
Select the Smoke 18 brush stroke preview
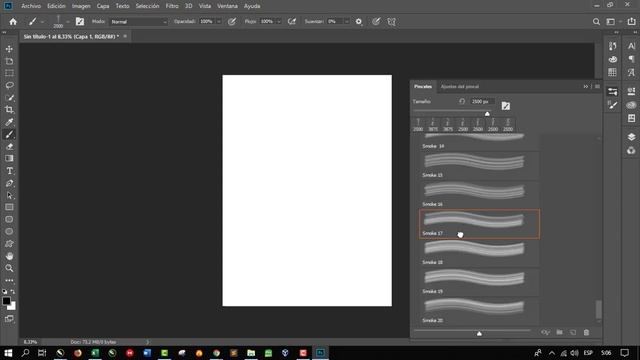[474, 249]
